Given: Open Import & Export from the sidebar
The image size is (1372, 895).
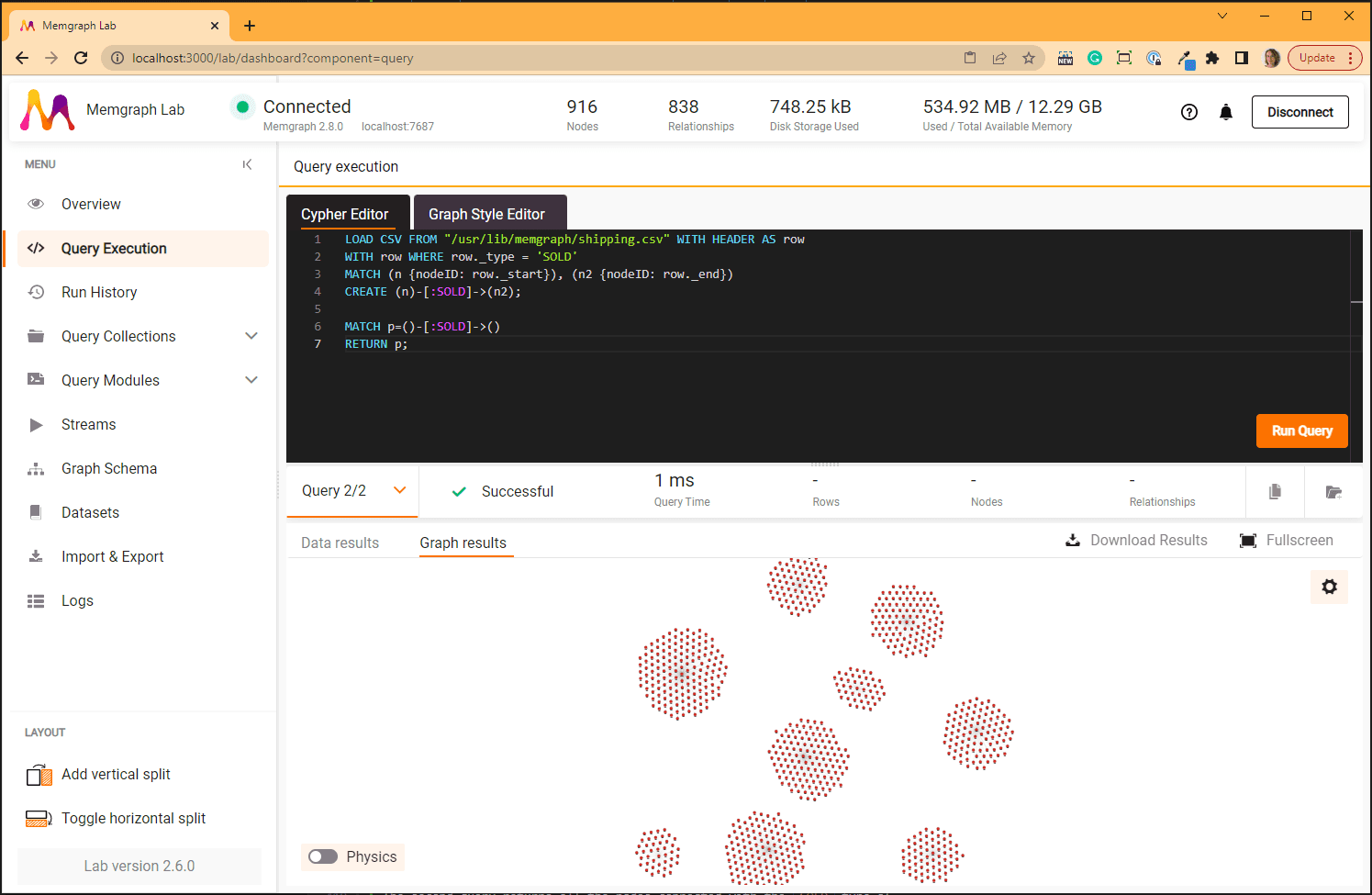Looking at the screenshot, I should pos(112,556).
